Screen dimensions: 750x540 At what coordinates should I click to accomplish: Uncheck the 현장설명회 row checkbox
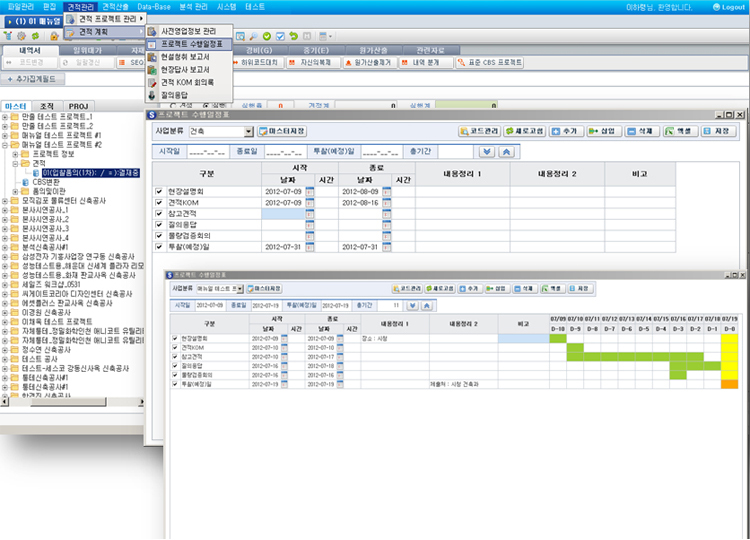click(x=158, y=189)
